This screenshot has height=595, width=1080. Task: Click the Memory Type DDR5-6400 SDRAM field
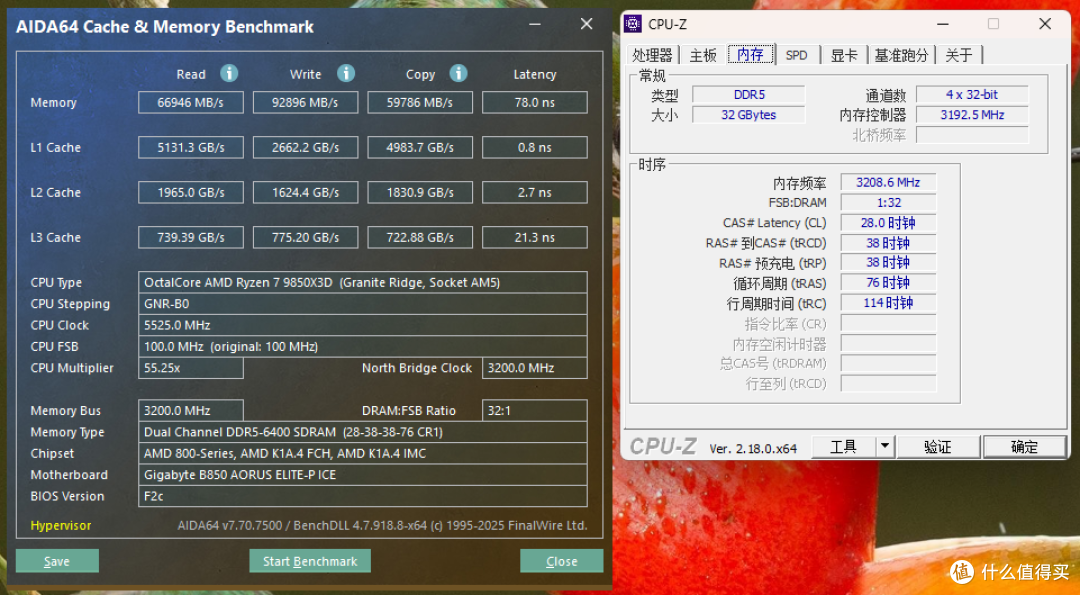[x=363, y=432]
